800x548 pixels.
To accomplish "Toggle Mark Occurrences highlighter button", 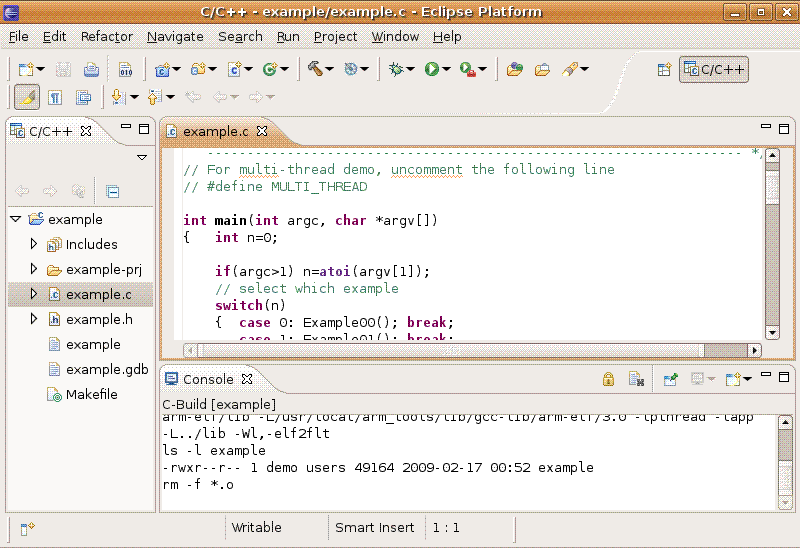I will pos(27,97).
